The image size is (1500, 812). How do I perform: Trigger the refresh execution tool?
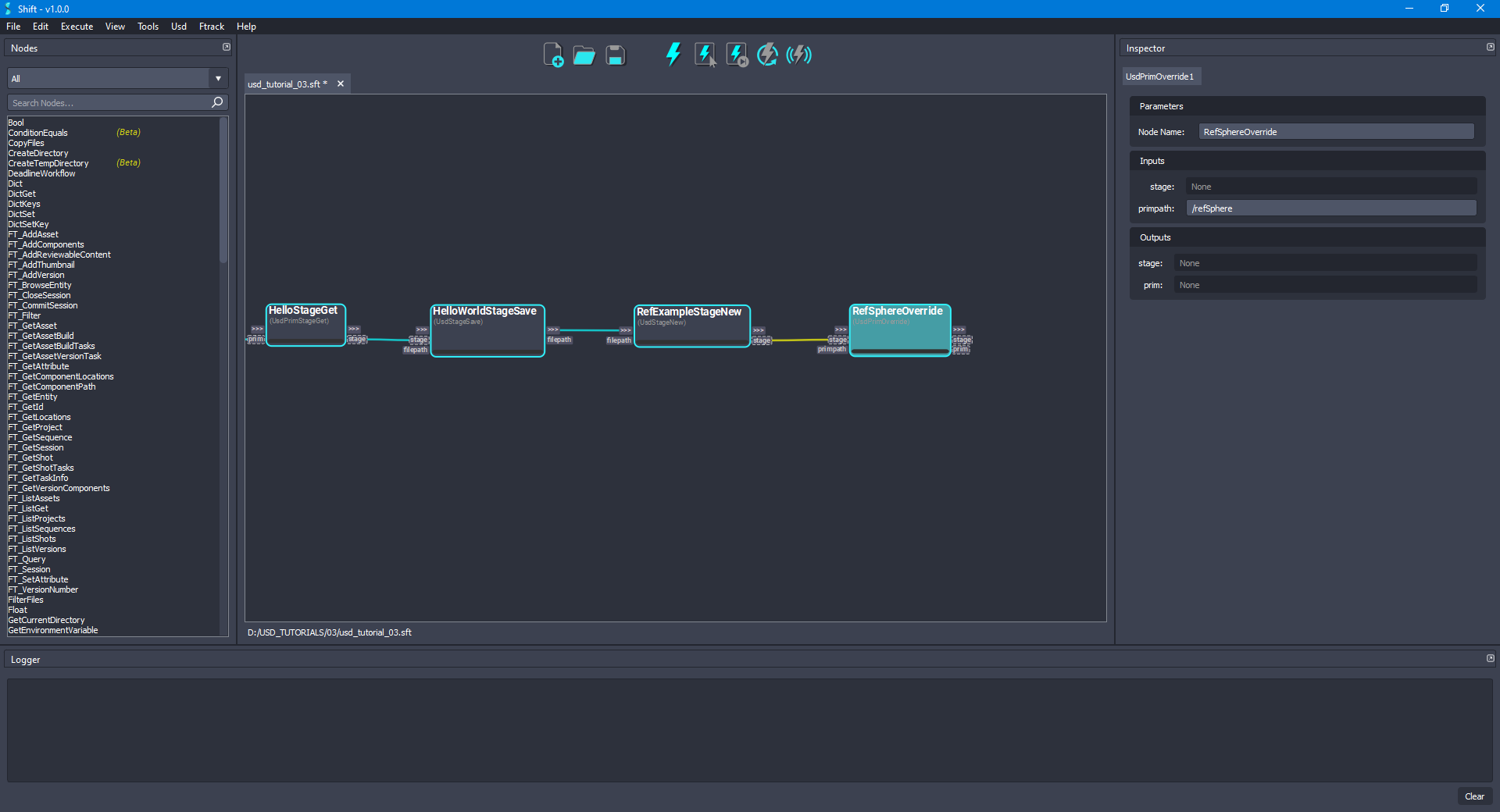767,55
